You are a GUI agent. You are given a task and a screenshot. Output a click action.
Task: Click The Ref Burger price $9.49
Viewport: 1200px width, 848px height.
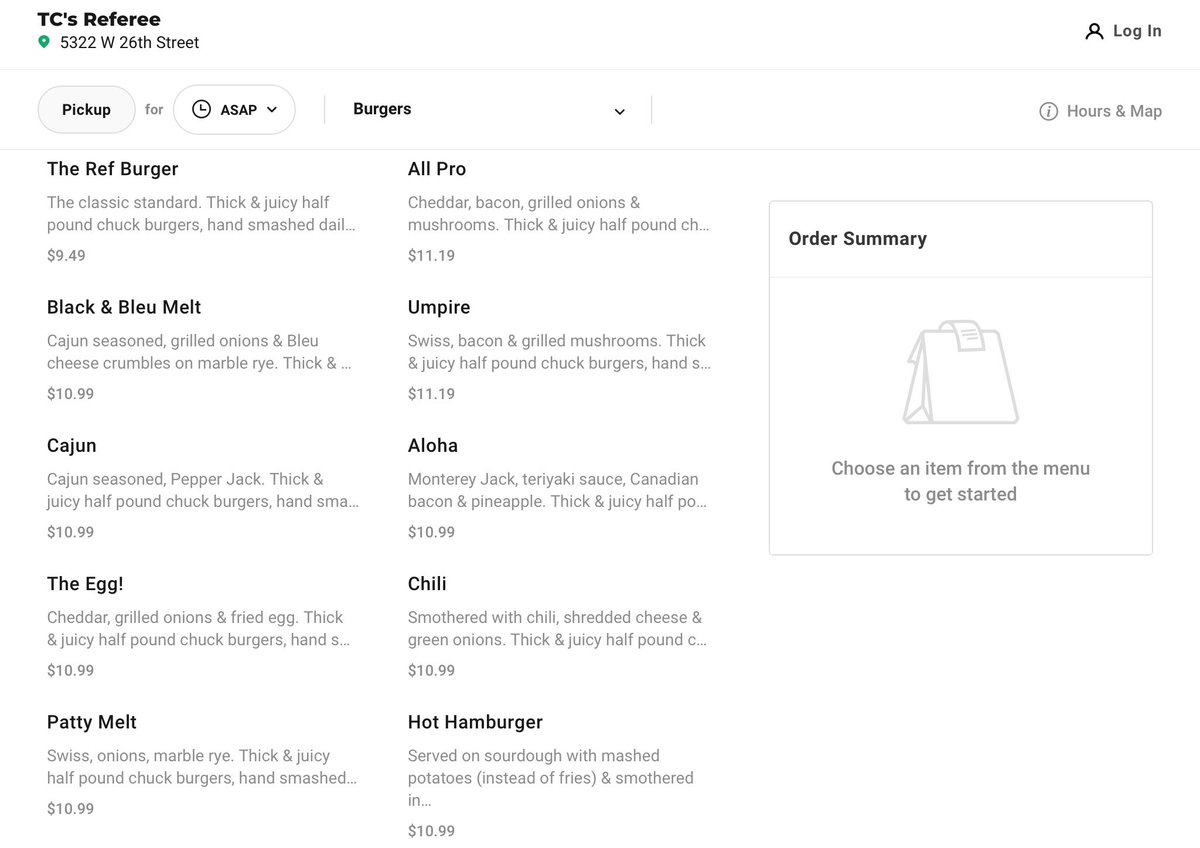(x=66, y=256)
